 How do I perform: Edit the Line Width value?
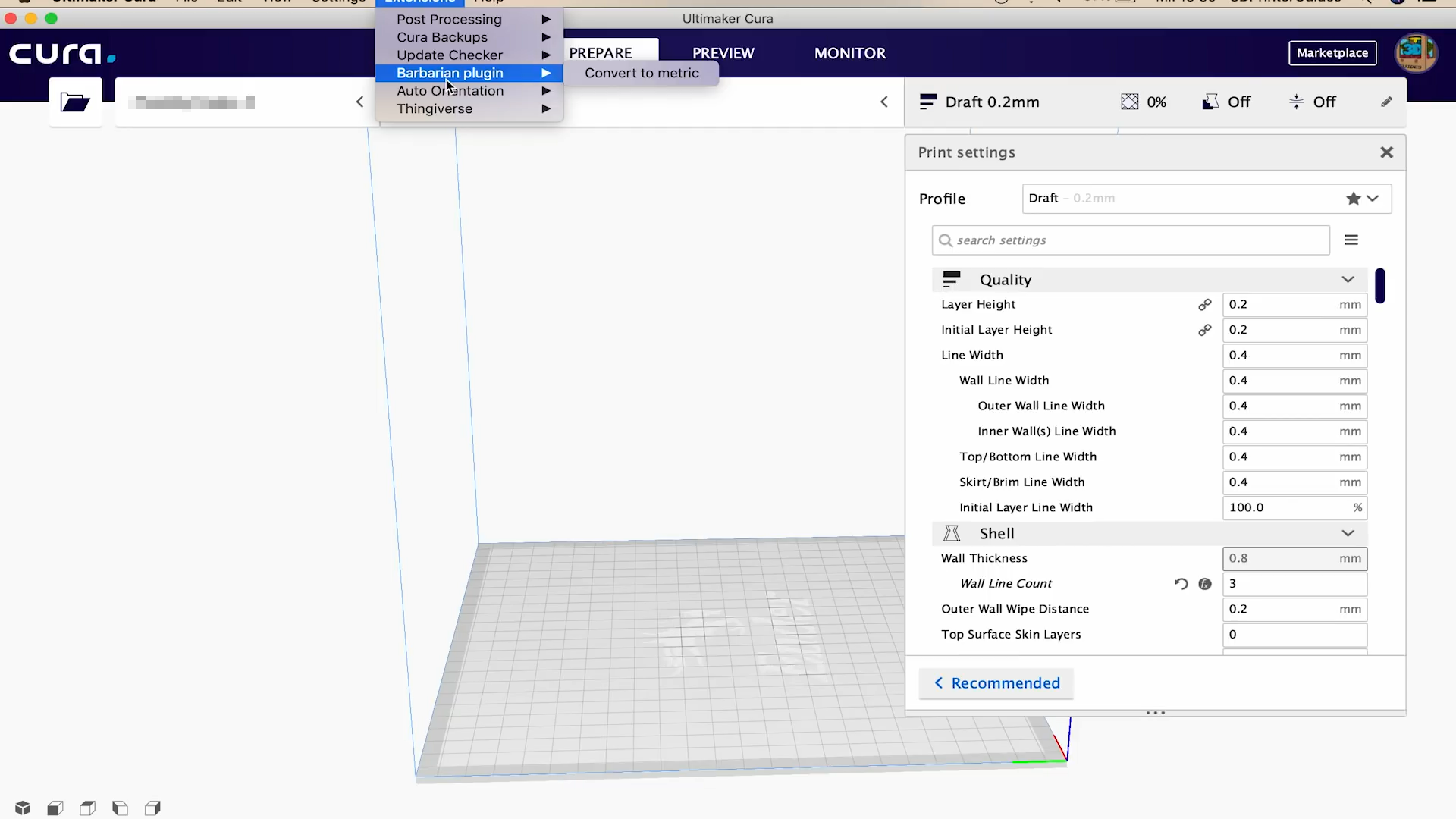1294,356
